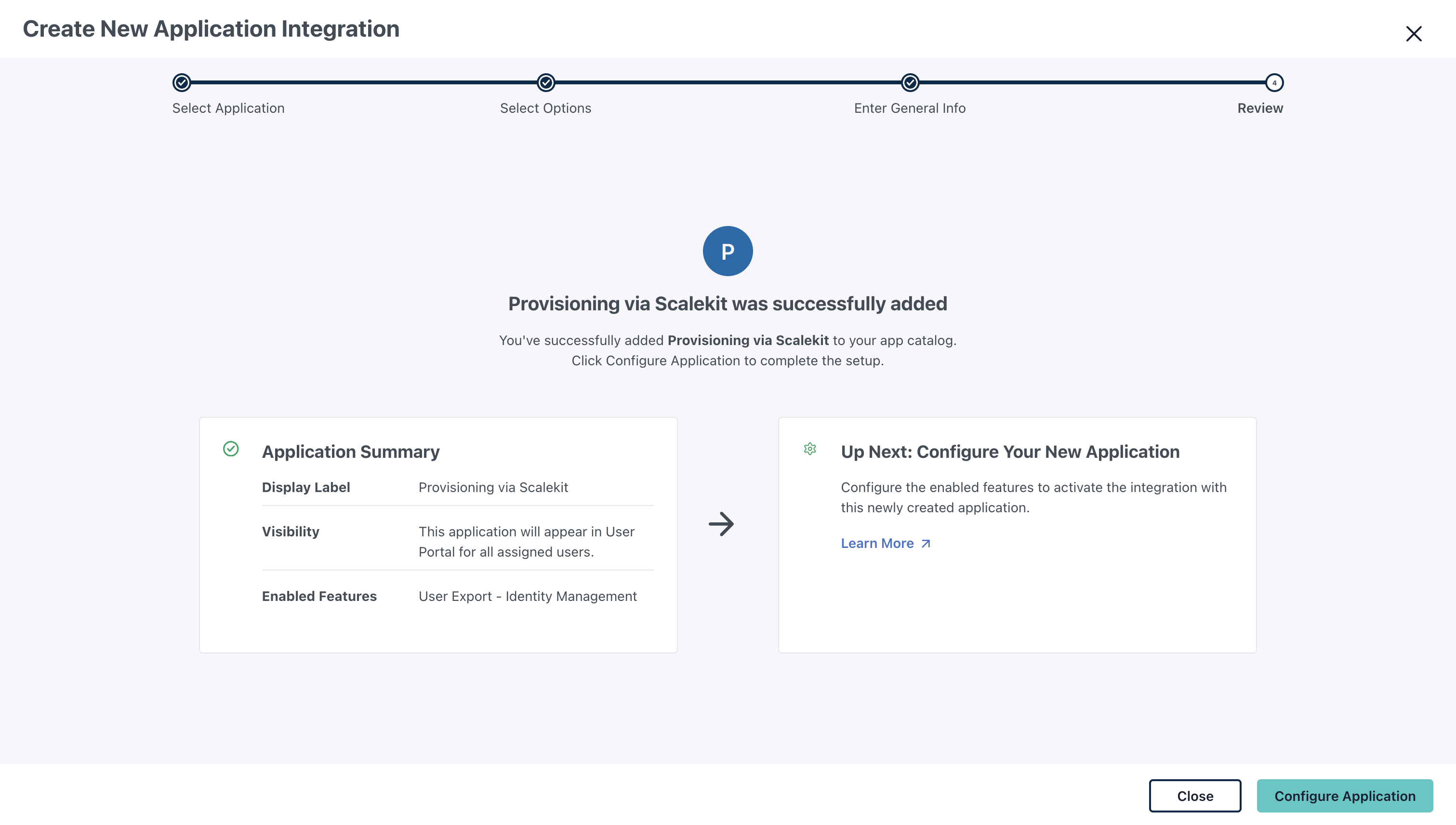Click the Select Options step label
Viewport: 1456px width, 825px height.
click(x=545, y=108)
